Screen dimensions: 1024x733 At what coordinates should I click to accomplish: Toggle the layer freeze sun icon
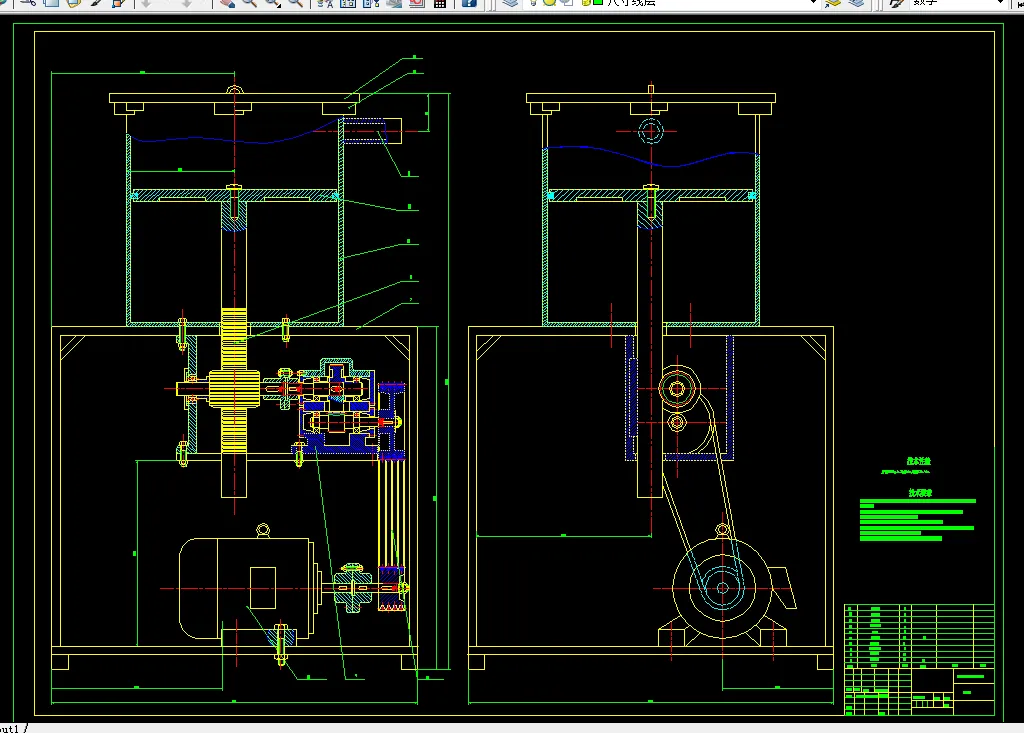click(x=549, y=3)
